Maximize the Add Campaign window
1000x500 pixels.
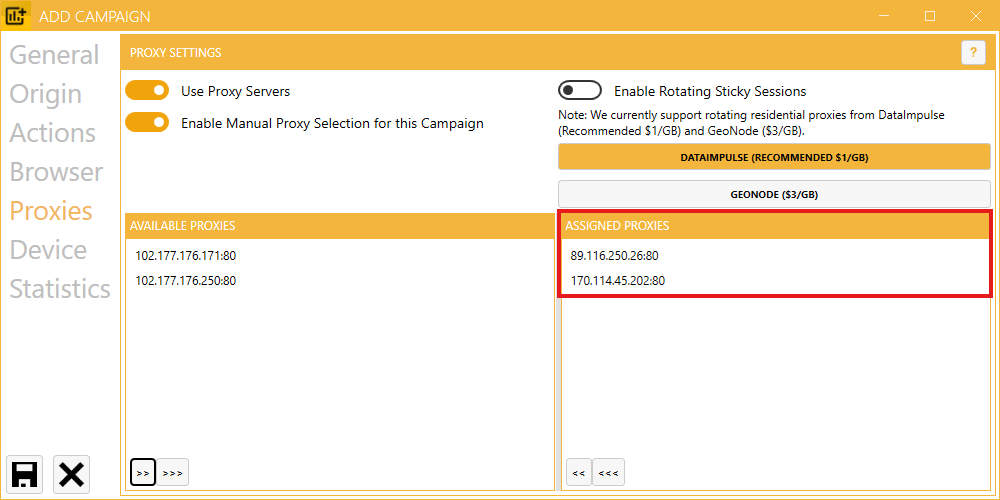(930, 16)
